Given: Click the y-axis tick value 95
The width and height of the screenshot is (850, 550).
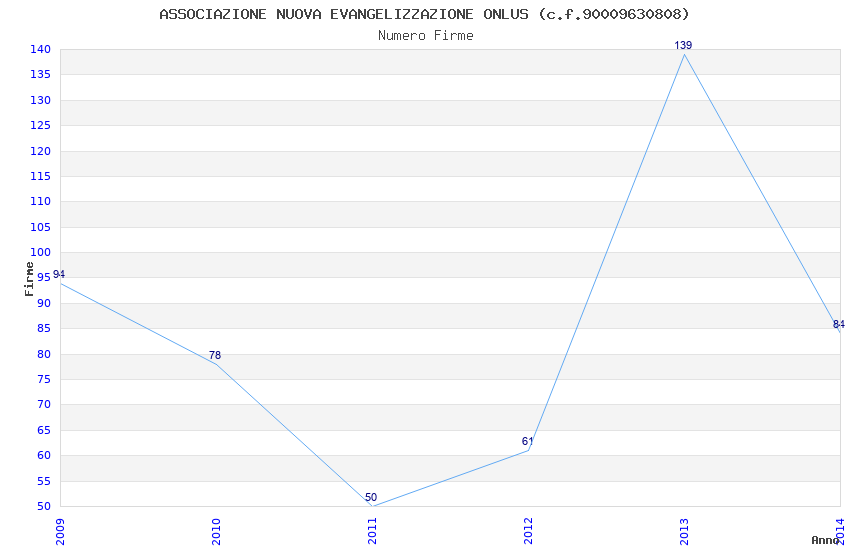Looking at the screenshot, I should (44, 278).
